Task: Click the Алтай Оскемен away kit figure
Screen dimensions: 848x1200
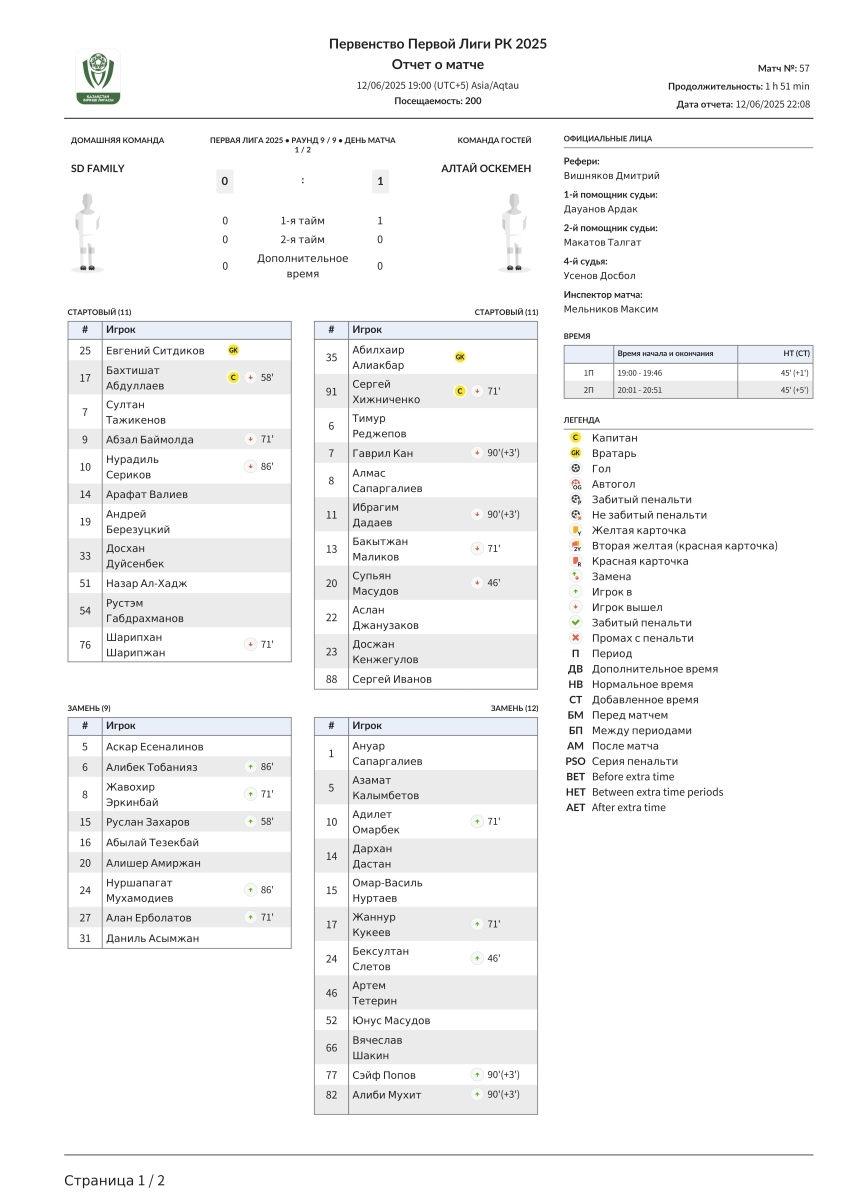Action: [x=514, y=232]
